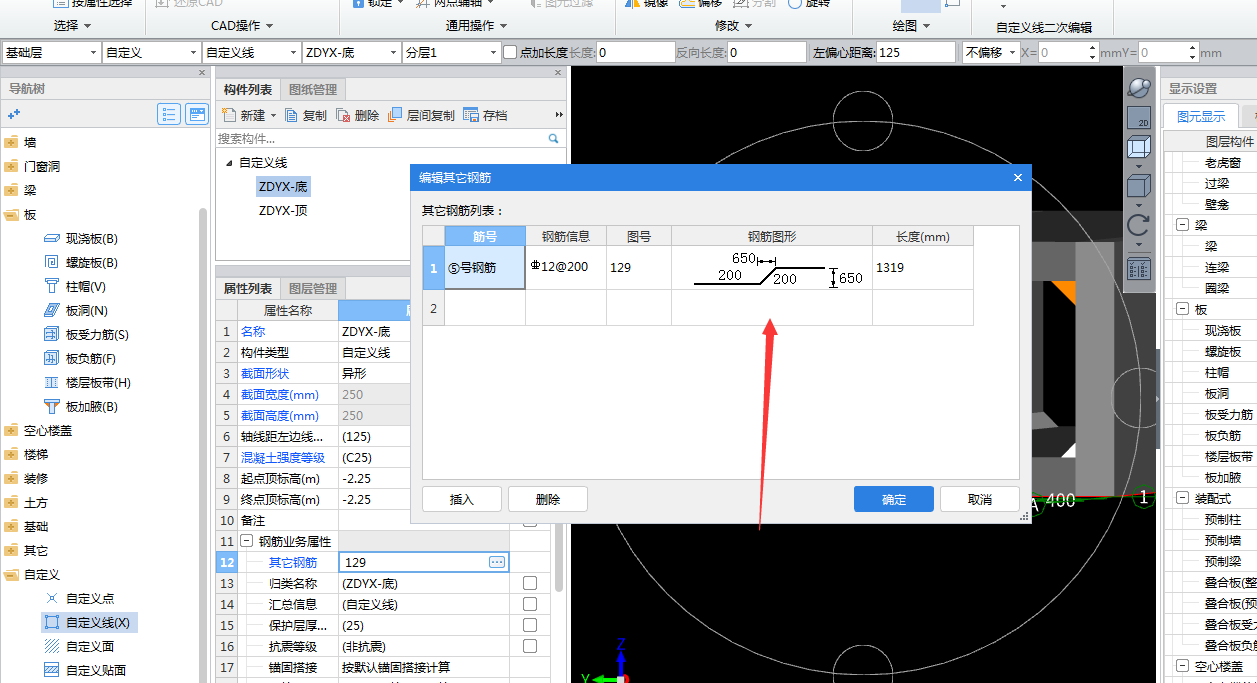Click the 左偏心距离 input field
Viewport: 1257px width, 683px height.
click(x=916, y=52)
